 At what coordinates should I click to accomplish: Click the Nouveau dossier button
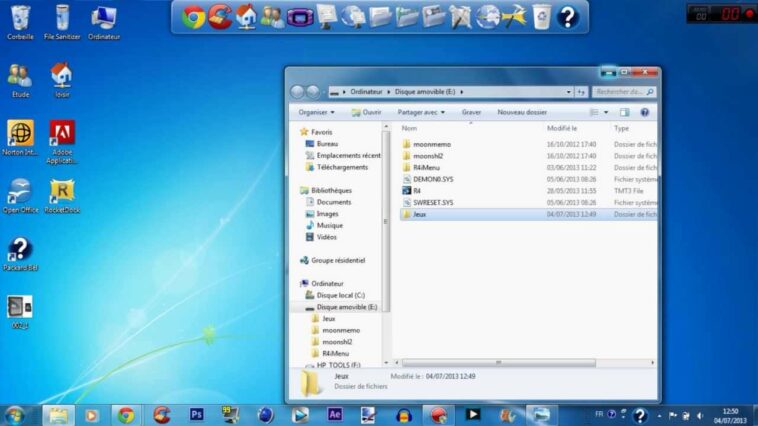tap(522, 112)
